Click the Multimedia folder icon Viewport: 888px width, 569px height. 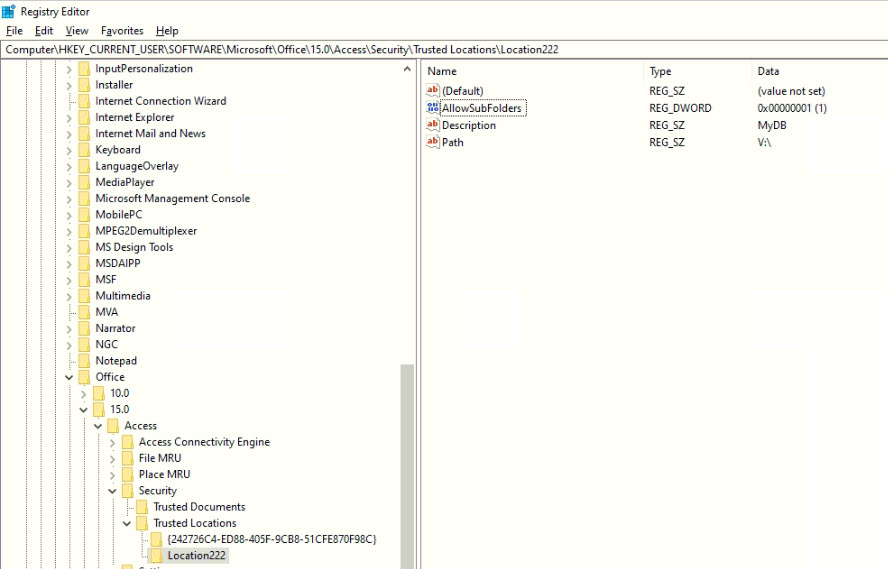pos(84,296)
